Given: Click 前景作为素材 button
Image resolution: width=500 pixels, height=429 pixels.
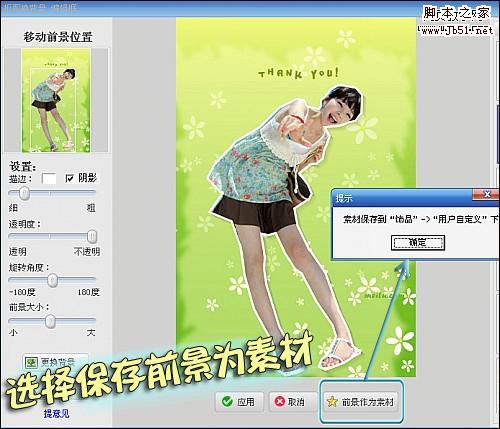Looking at the screenshot, I should tap(361, 402).
